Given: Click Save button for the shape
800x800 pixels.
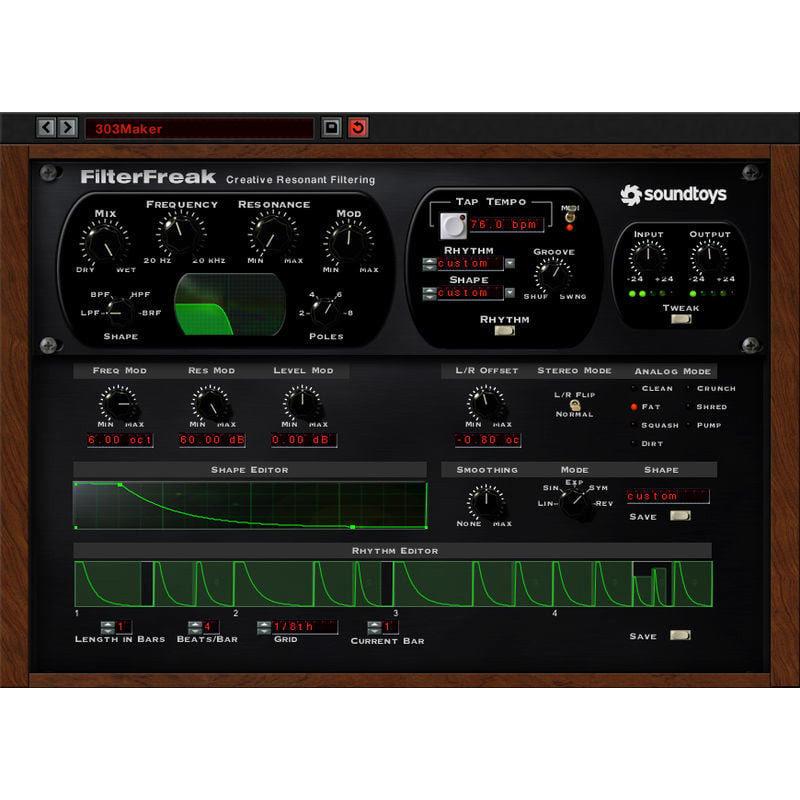Looking at the screenshot, I should click(680, 516).
